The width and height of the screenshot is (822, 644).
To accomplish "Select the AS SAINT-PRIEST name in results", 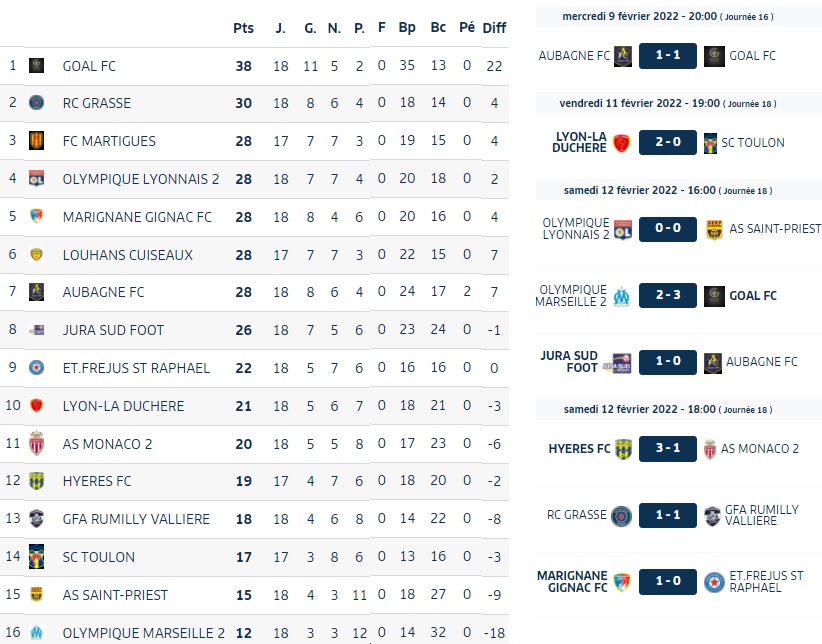I will pyautogui.click(x=775, y=229).
